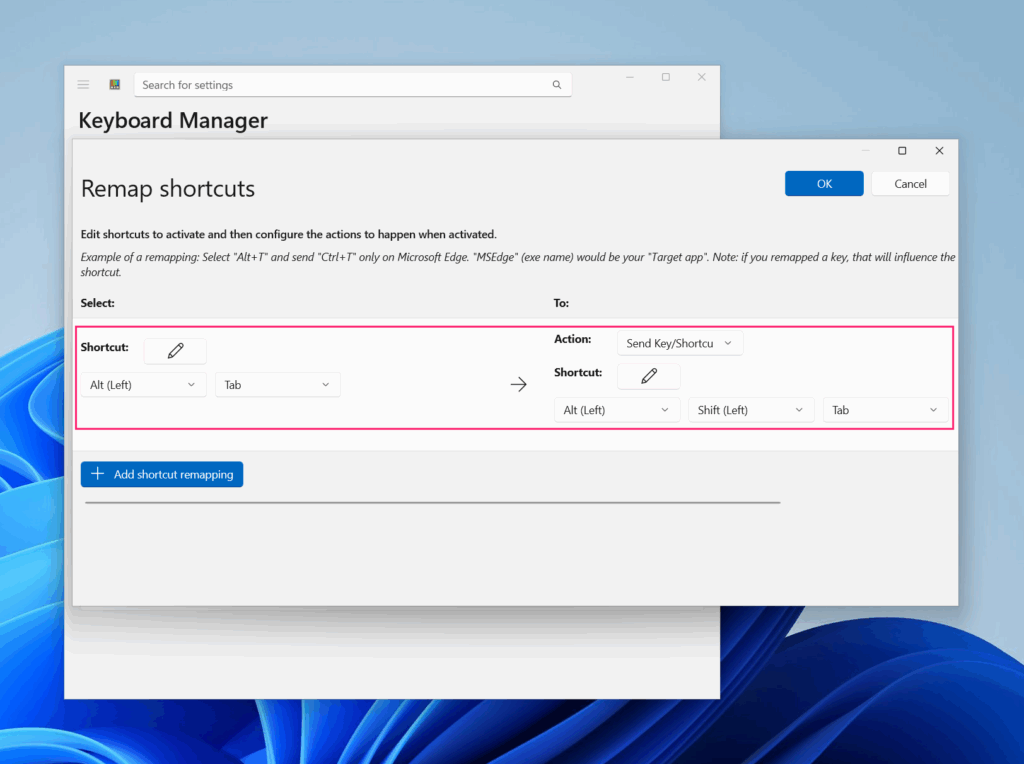Viewport: 1024px width, 764px height.
Task: Click the italic 'Example of a remapping' note
Action: (518, 264)
